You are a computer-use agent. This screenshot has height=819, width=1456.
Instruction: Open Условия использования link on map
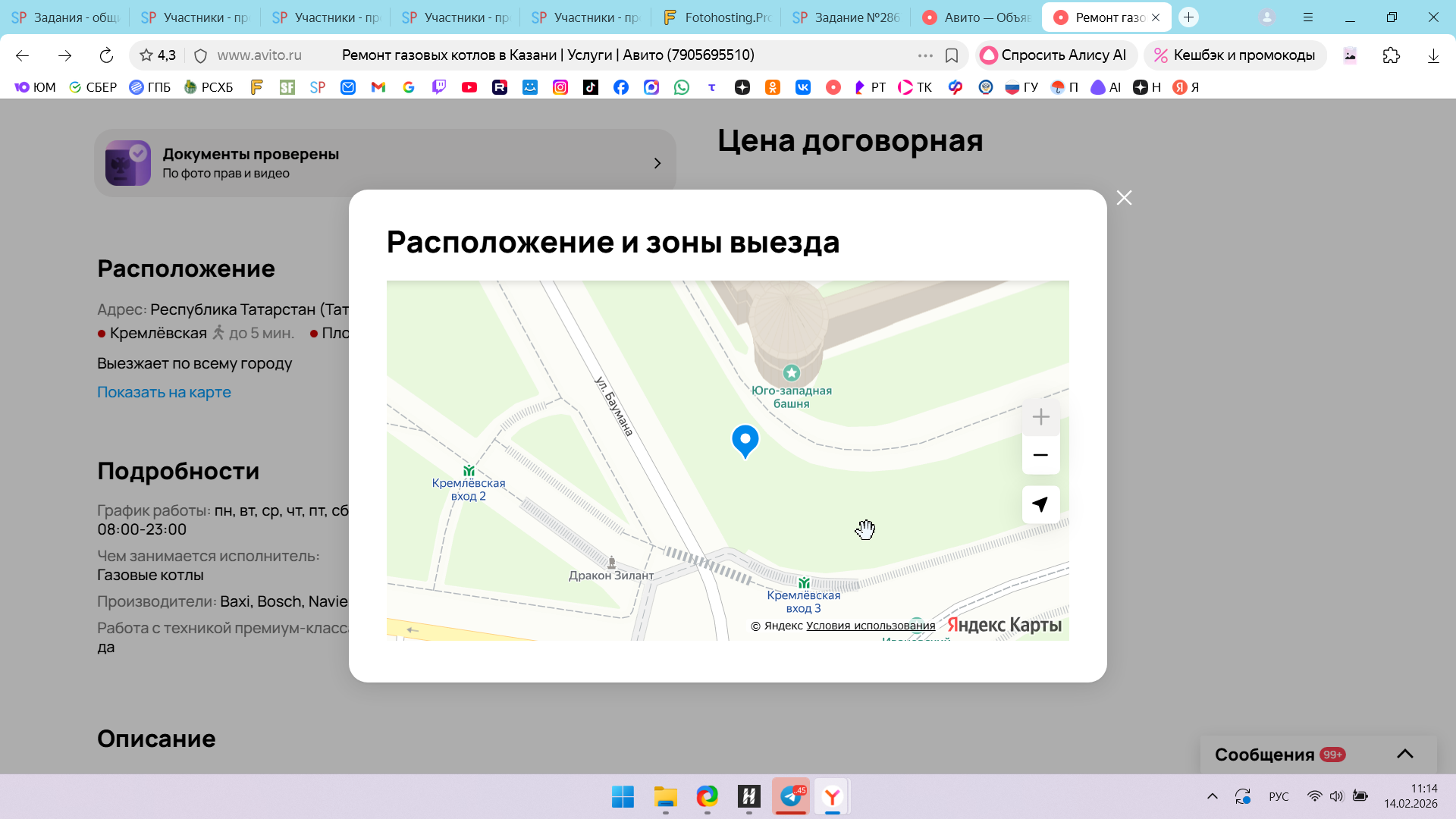(x=870, y=626)
